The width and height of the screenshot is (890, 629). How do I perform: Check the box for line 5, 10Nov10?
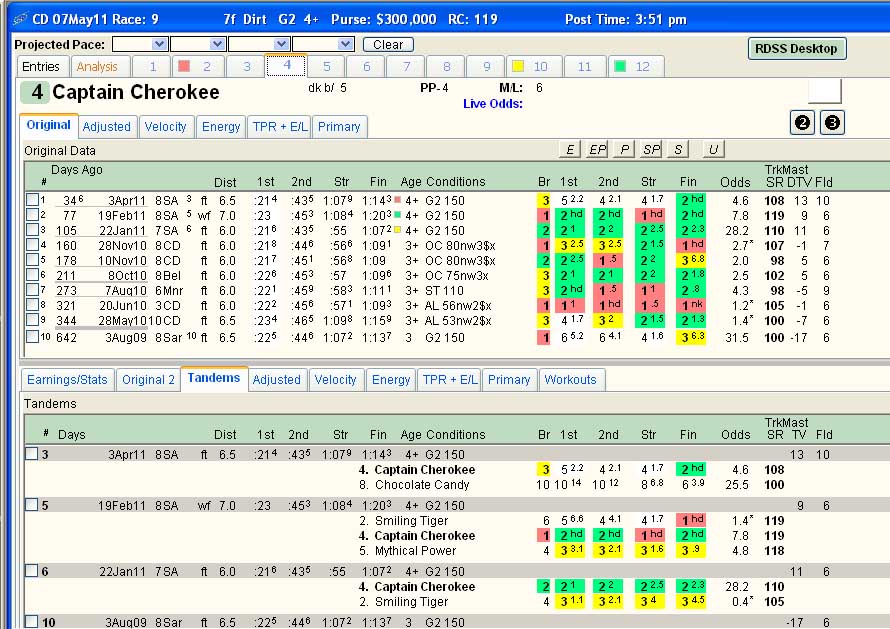(x=32, y=260)
